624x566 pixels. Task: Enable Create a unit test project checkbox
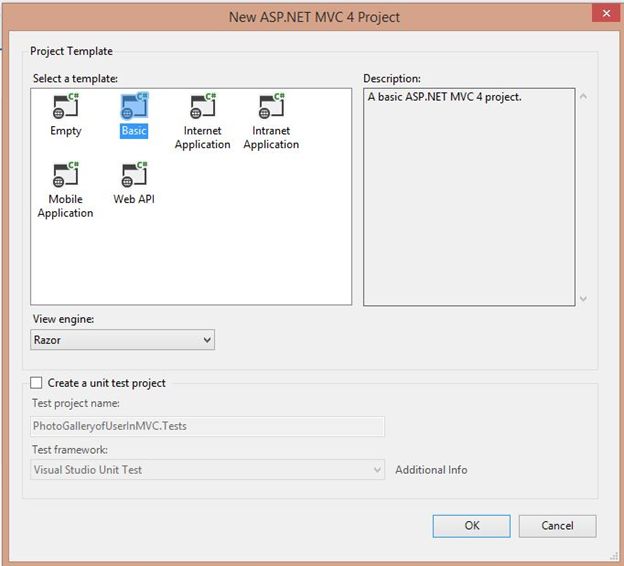pos(36,383)
